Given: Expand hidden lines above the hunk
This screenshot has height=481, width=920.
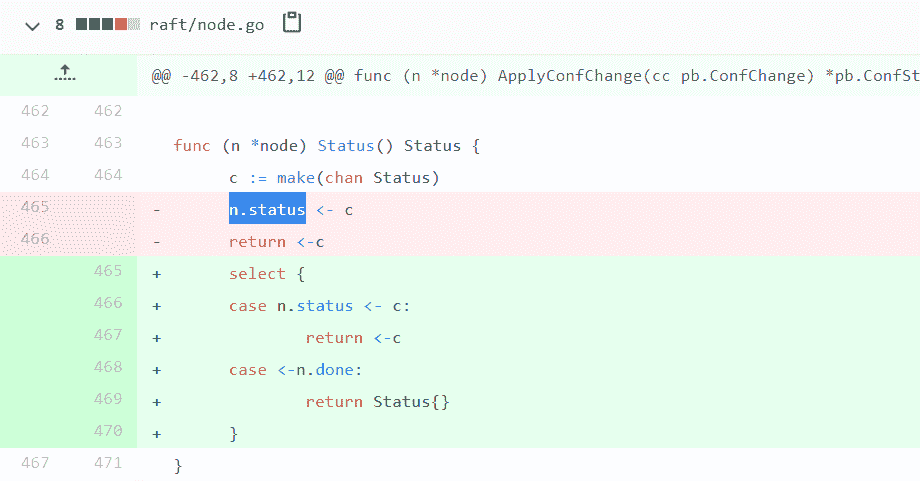Looking at the screenshot, I should 67,74.
